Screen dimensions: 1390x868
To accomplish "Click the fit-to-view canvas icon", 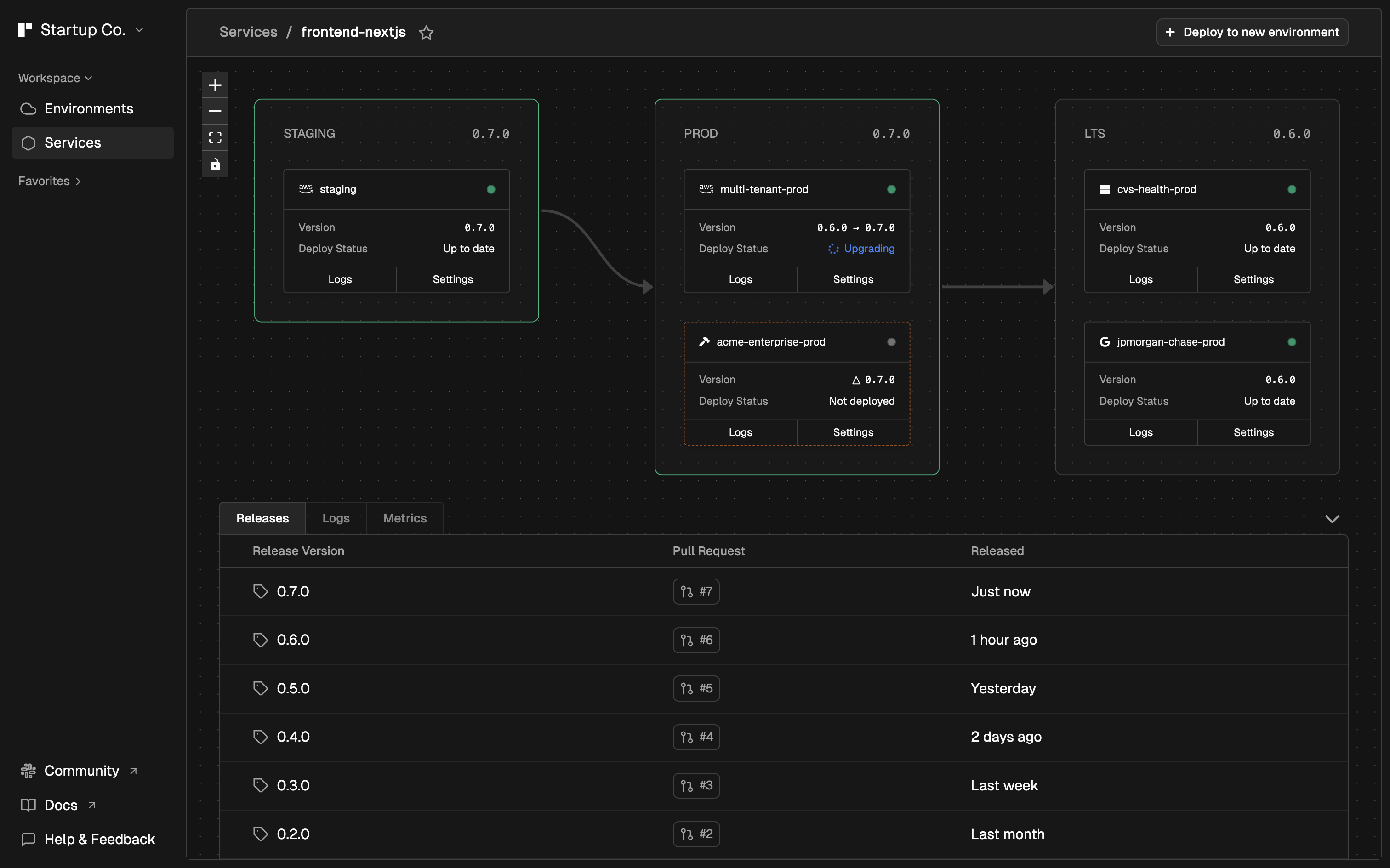I will [x=215, y=138].
